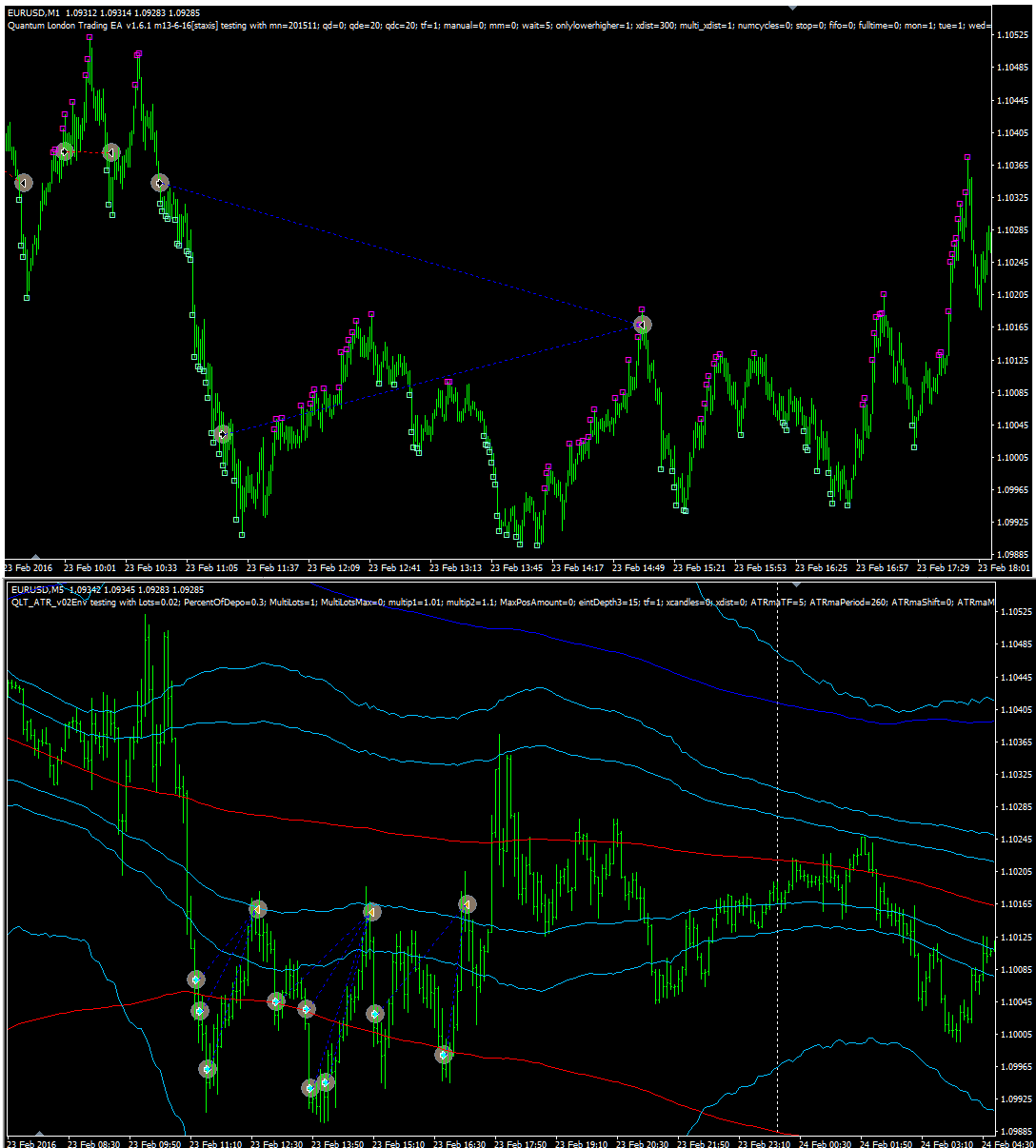Click trade marker at 14:49 peak on M1 chart
This screenshot has width=1036, height=1148.
pos(643,325)
